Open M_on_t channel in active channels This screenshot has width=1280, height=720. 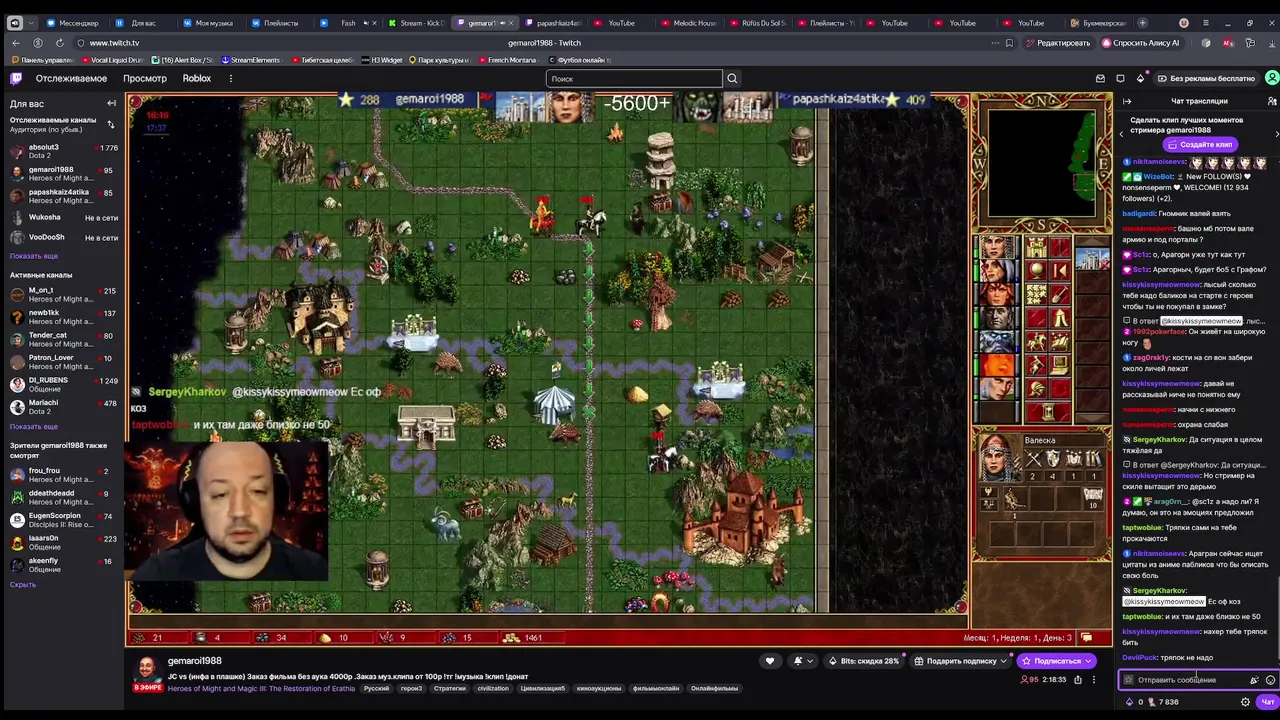point(62,294)
